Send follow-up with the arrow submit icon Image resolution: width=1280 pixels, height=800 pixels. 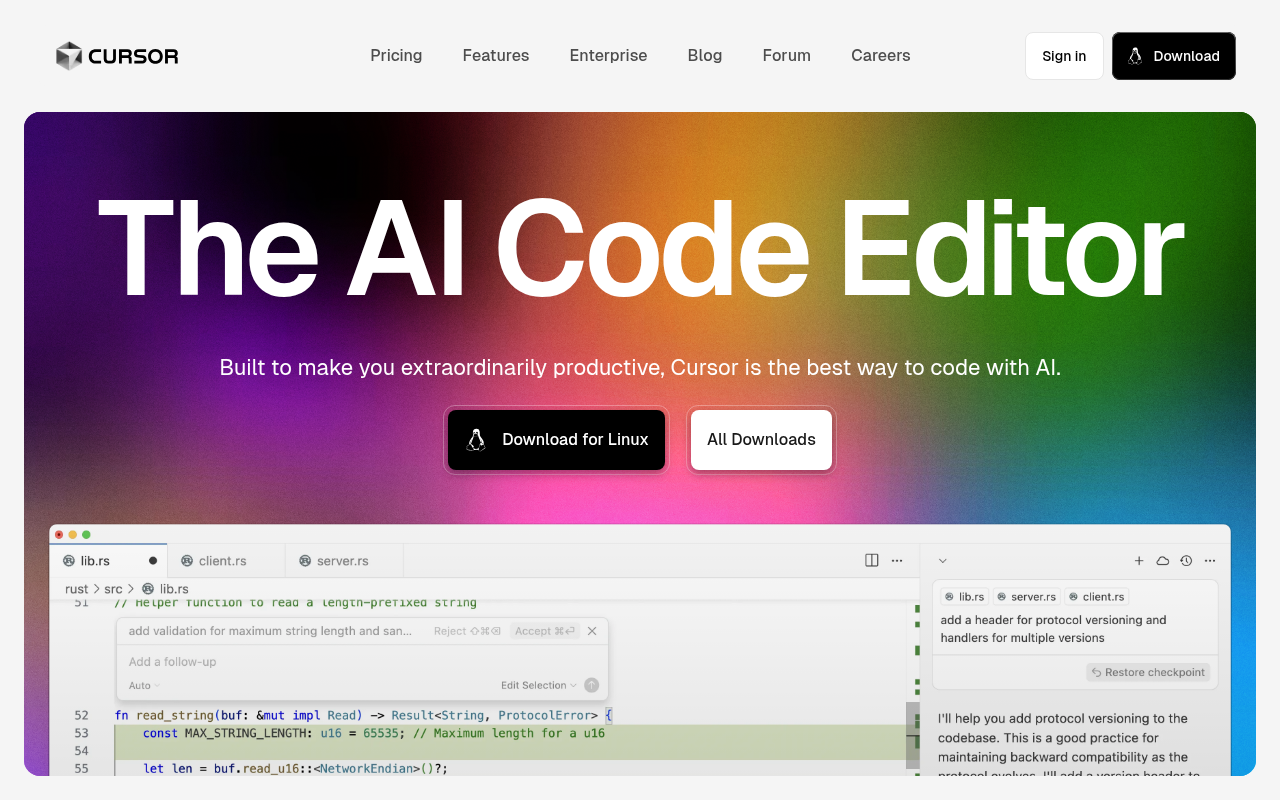(x=591, y=685)
